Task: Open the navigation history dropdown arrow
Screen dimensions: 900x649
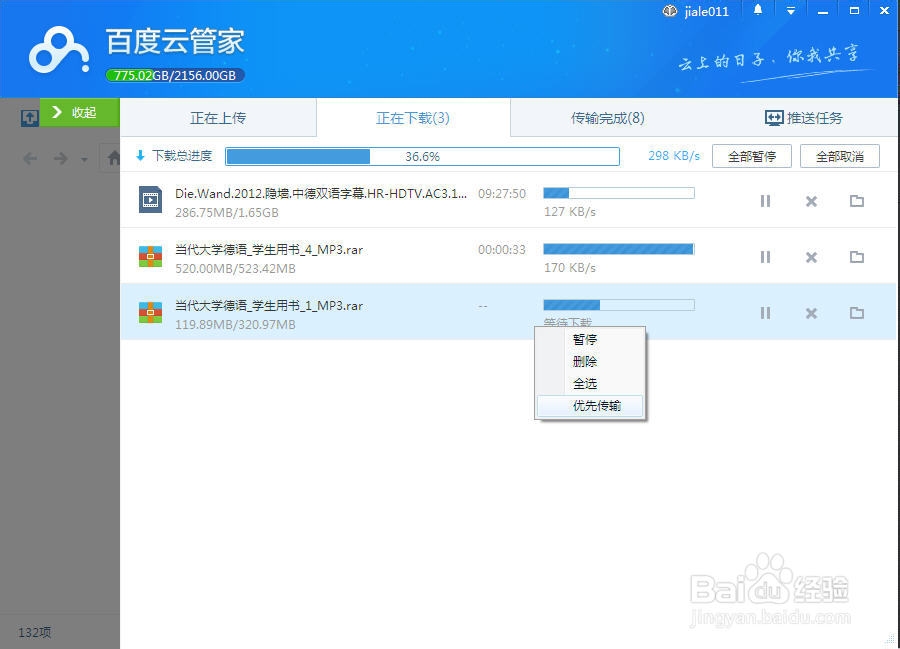Action: 84,160
